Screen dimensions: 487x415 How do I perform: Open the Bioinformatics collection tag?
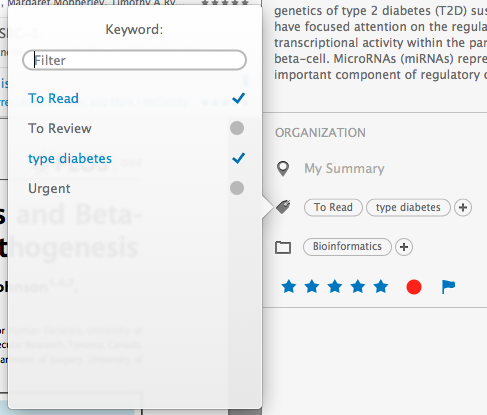(x=347, y=247)
